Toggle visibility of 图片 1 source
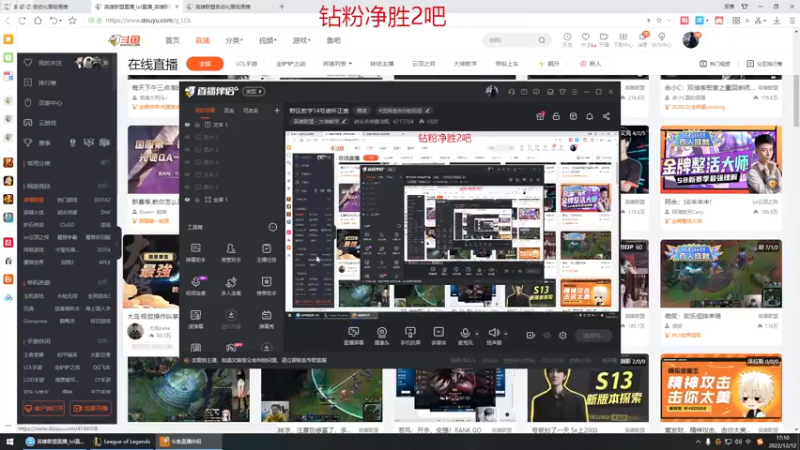 (x=187, y=187)
